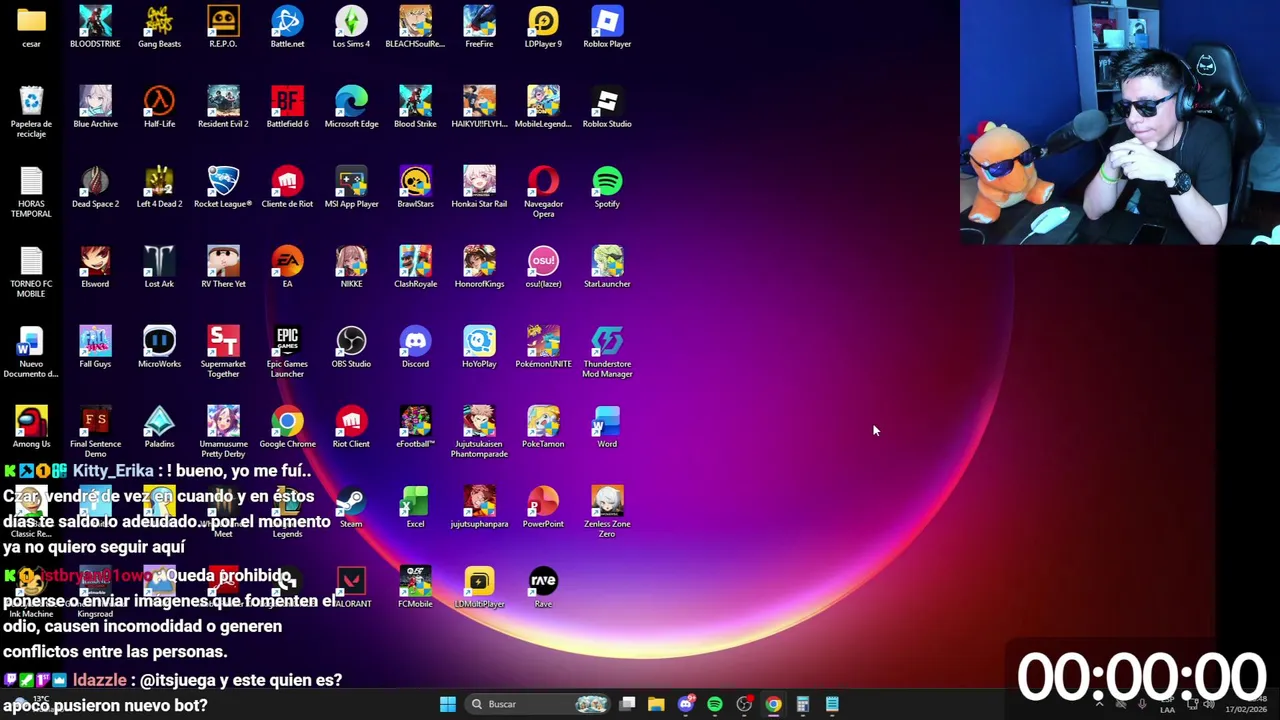Open OBS Studio desktop shortcut

(351, 347)
